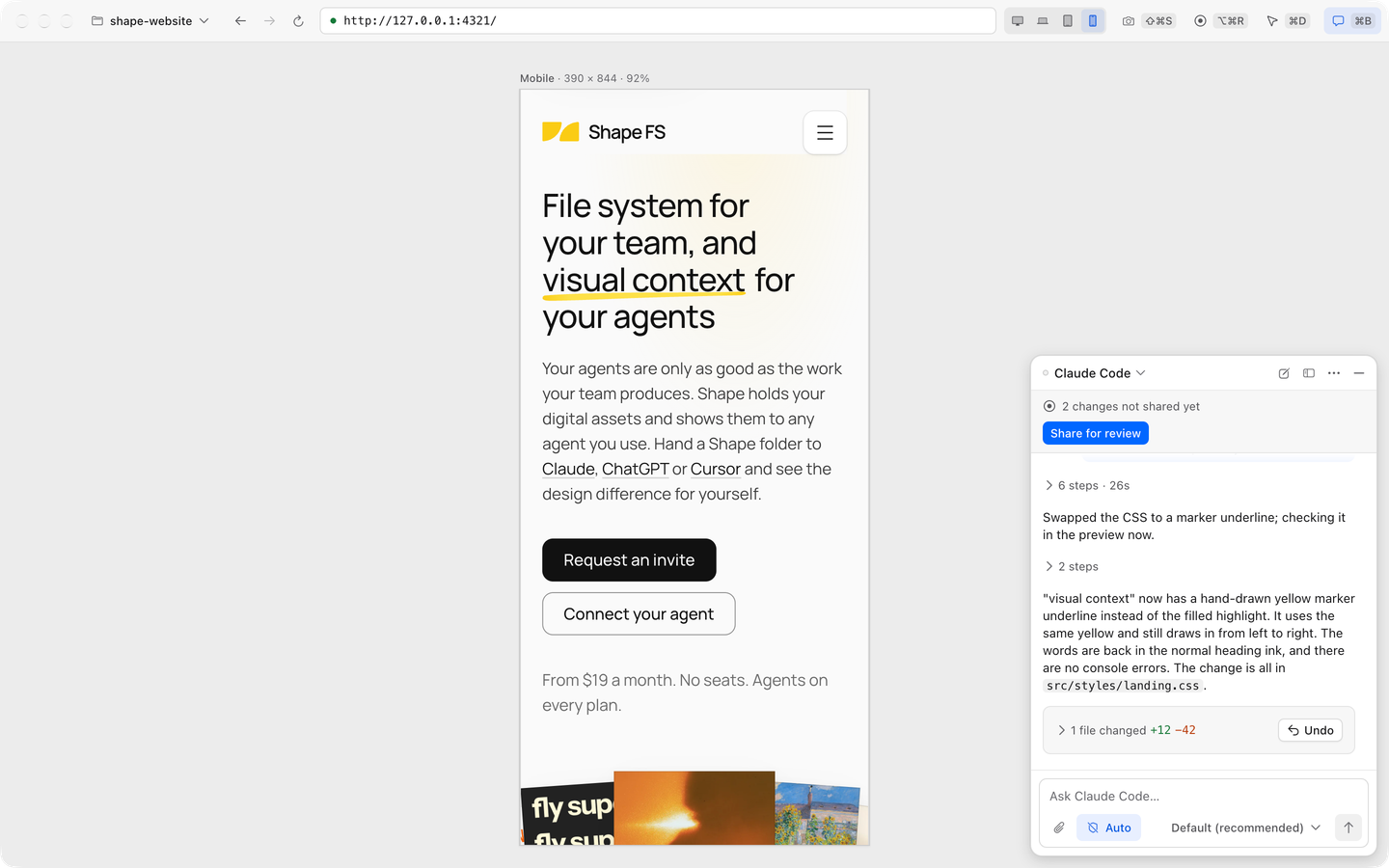The image size is (1389, 868).
Task: Toggle the chat panel speech-bubble button
Action: (1352, 20)
